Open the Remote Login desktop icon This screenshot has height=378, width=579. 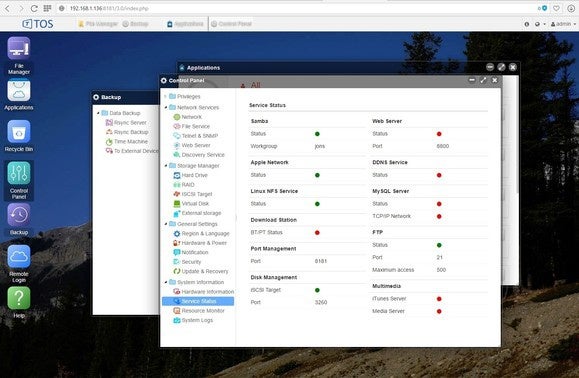coord(19,264)
